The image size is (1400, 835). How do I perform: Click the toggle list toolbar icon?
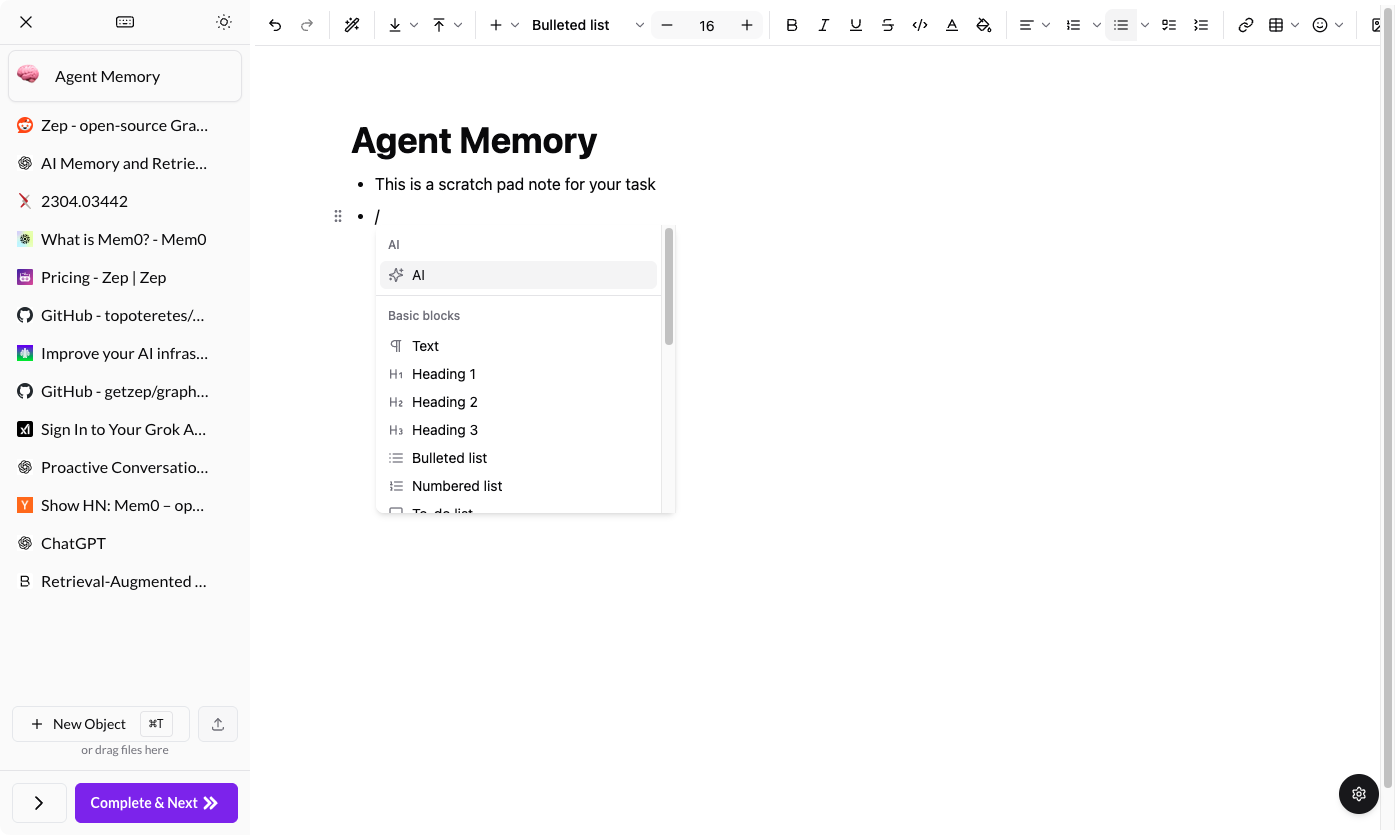point(1201,25)
